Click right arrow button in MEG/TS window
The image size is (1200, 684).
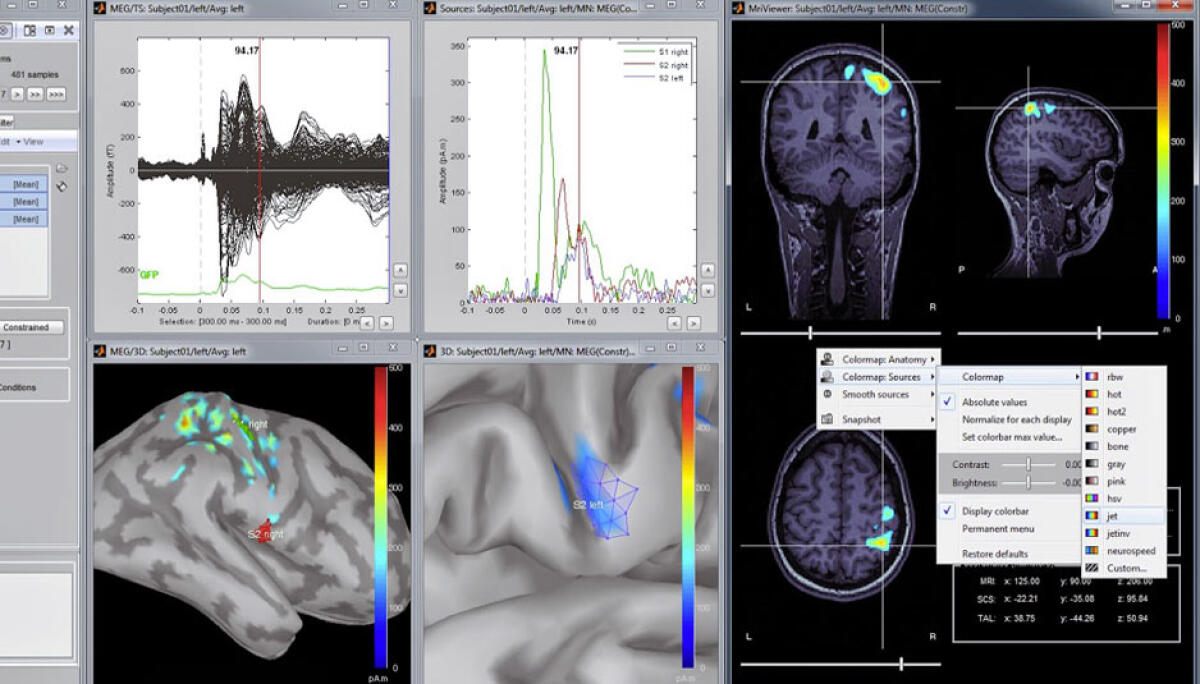387,323
